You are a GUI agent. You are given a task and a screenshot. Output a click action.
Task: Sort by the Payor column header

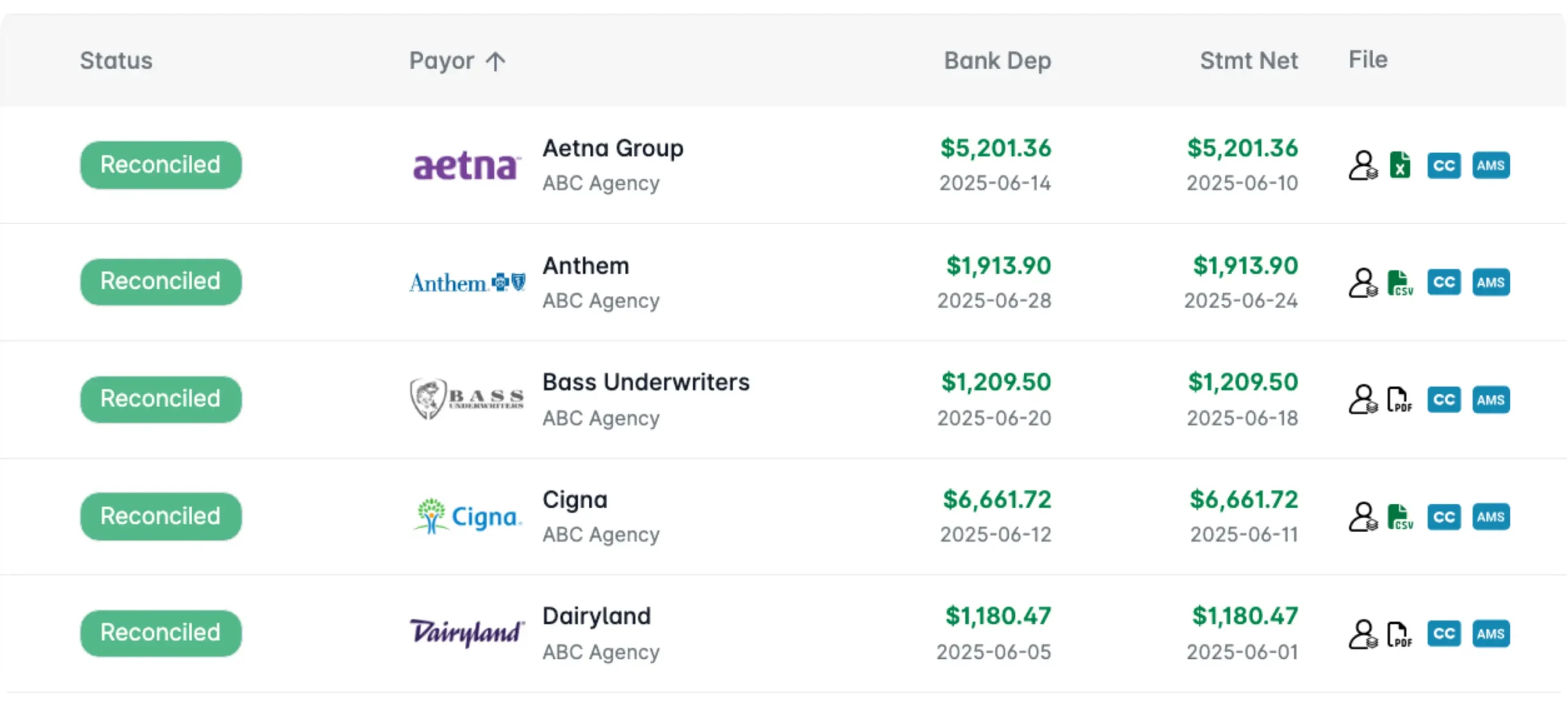tap(442, 61)
